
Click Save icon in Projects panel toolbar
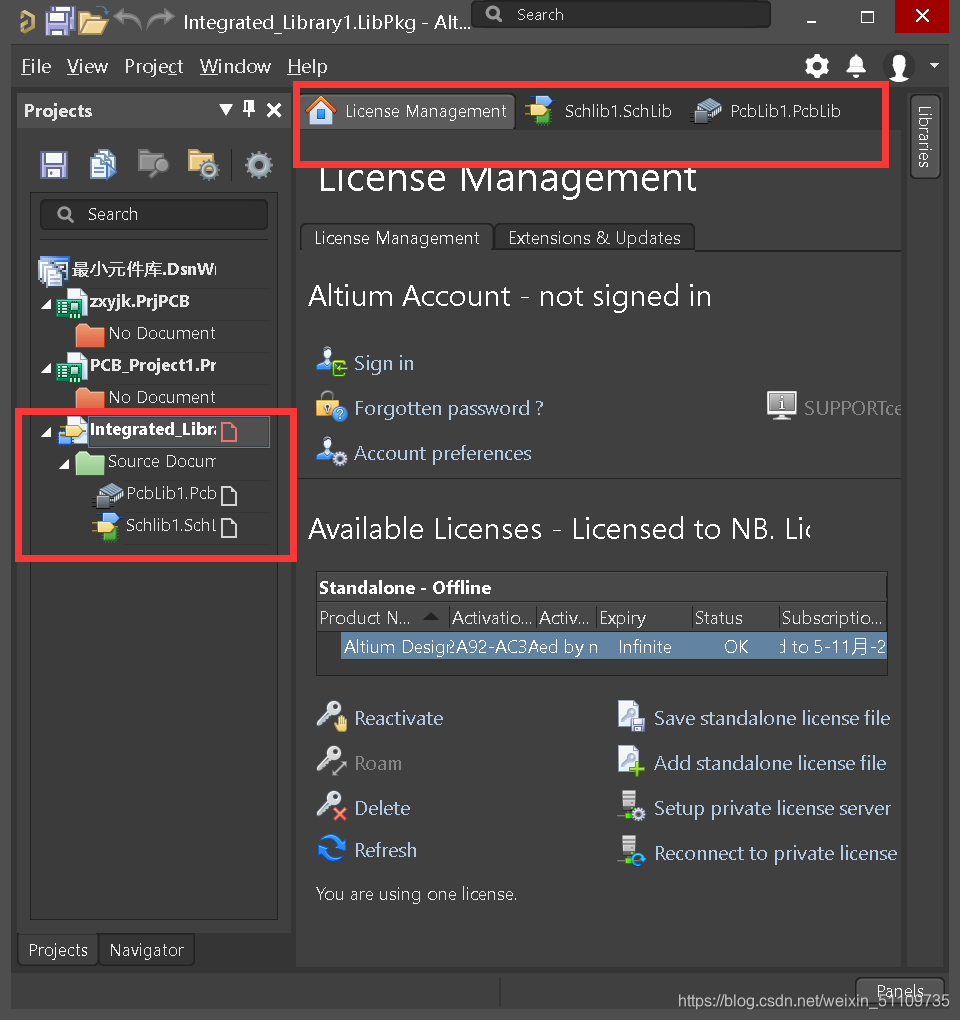click(x=53, y=165)
